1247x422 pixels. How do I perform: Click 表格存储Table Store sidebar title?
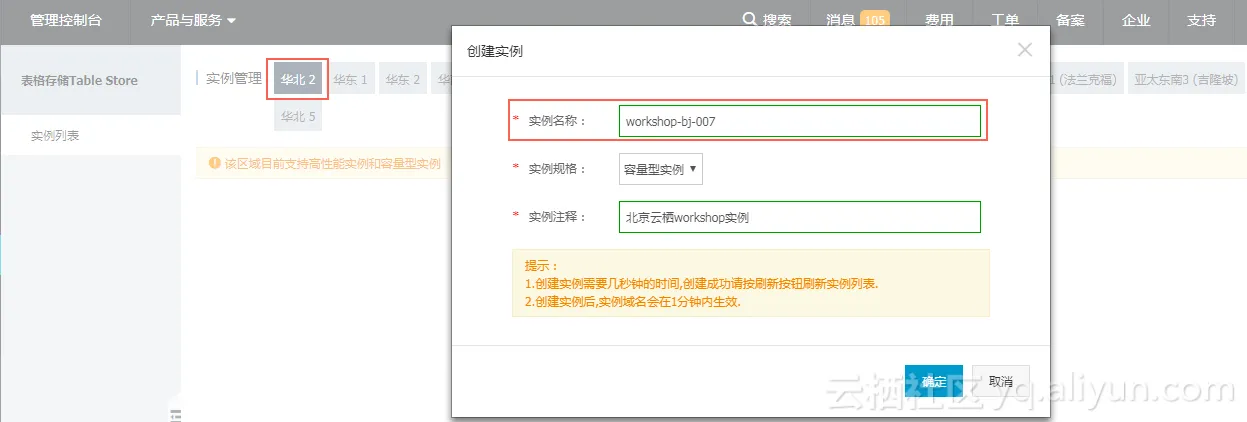point(80,80)
